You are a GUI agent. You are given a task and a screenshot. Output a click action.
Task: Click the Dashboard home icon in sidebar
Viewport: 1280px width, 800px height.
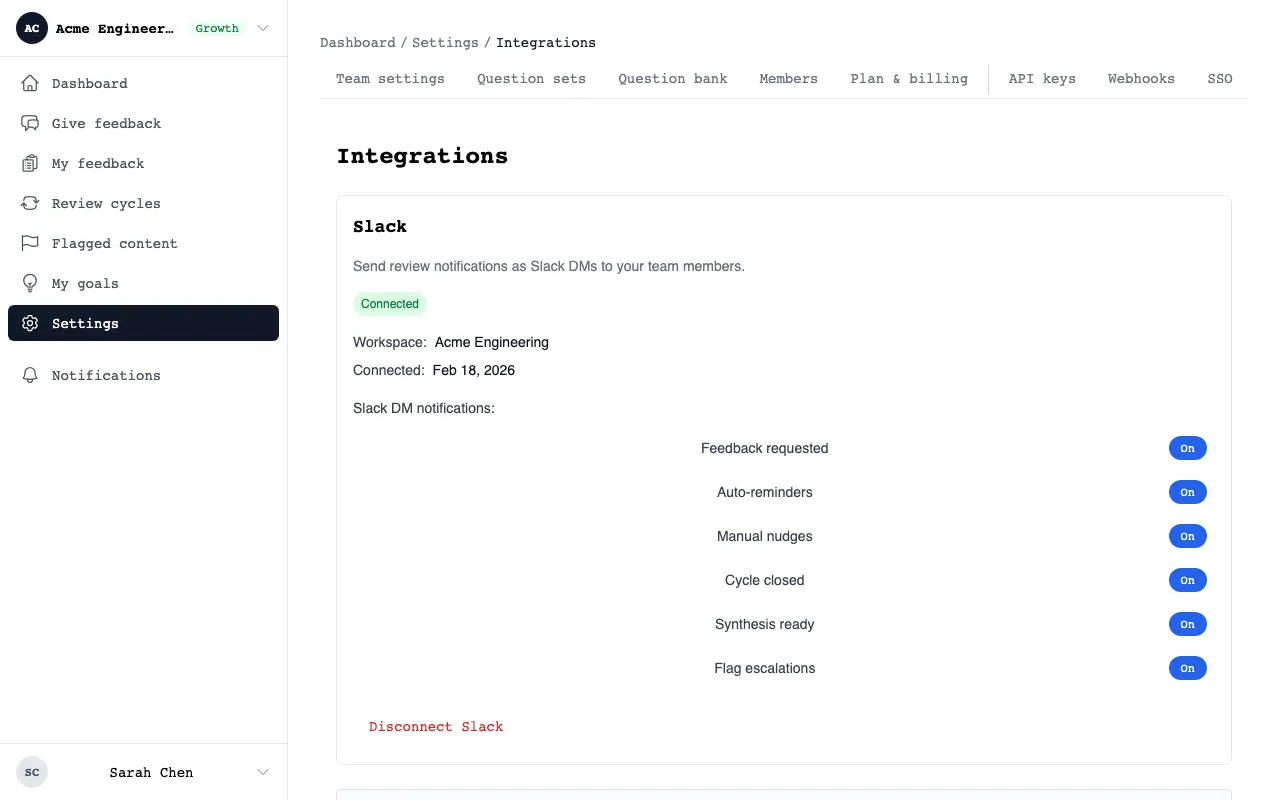click(31, 83)
